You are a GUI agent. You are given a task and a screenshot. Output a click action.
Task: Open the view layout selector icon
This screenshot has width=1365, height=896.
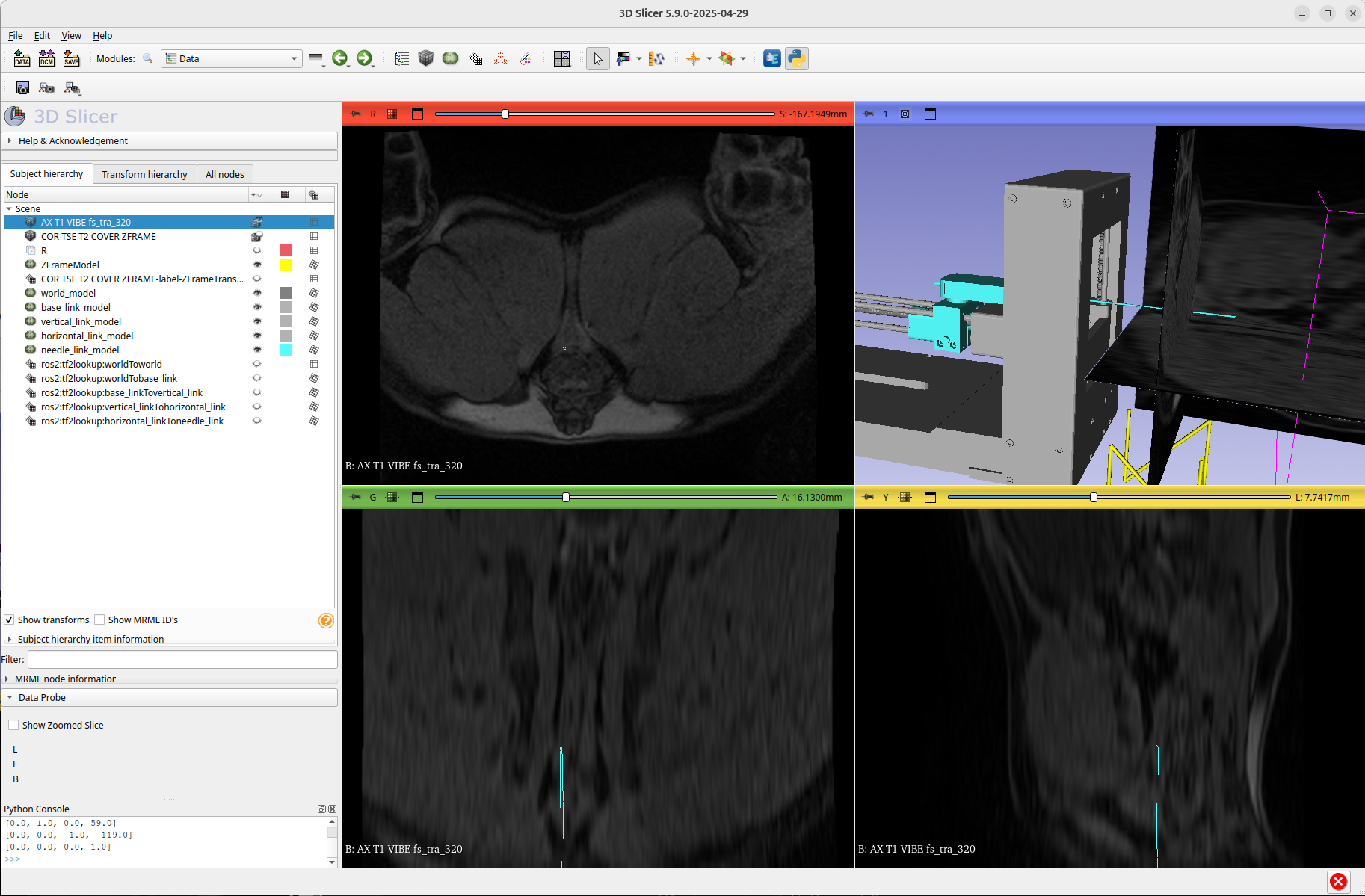pyautogui.click(x=562, y=58)
